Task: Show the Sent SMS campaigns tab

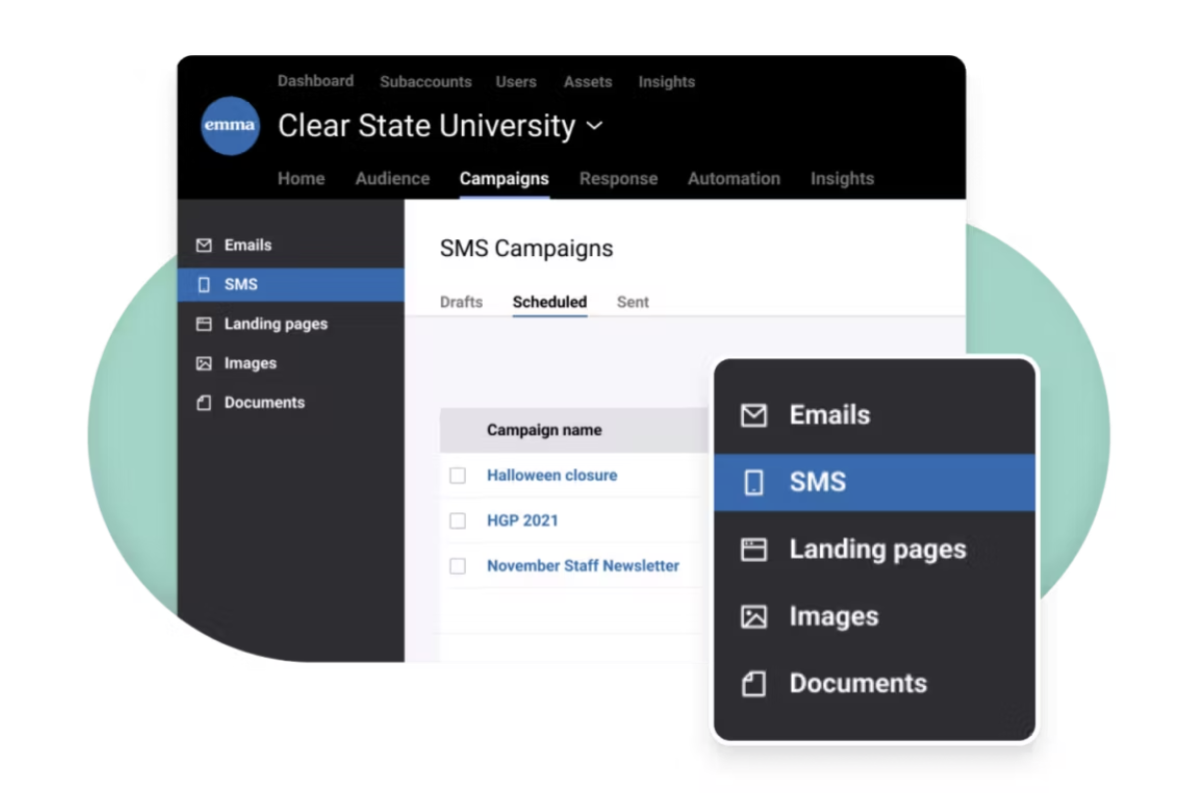Action: point(633,302)
